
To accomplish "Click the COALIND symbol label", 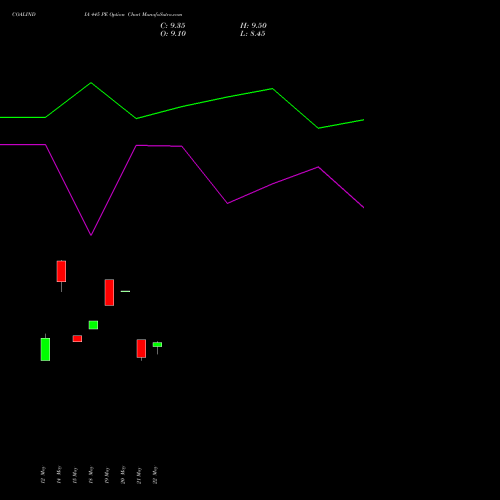I will 24,14.
